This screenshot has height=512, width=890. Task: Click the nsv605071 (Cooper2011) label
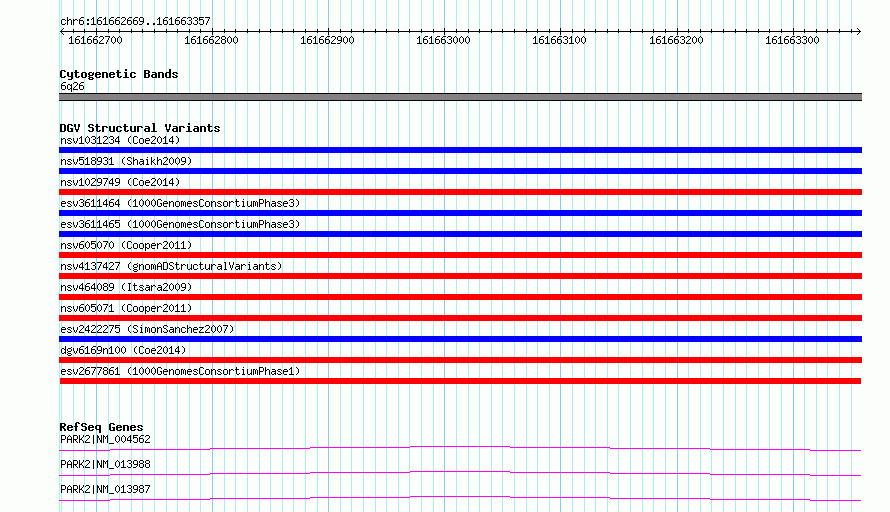pos(126,308)
